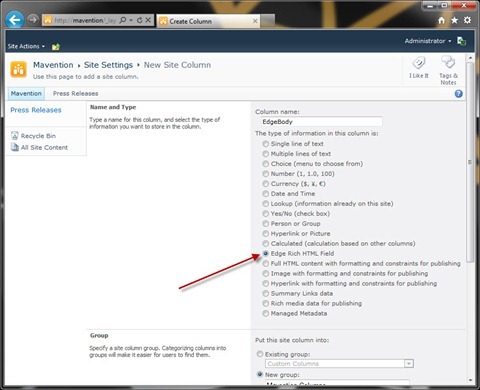Image resolution: width=480 pixels, height=390 pixels.
Task: Select Image with formatting for publishing
Action: point(265,274)
